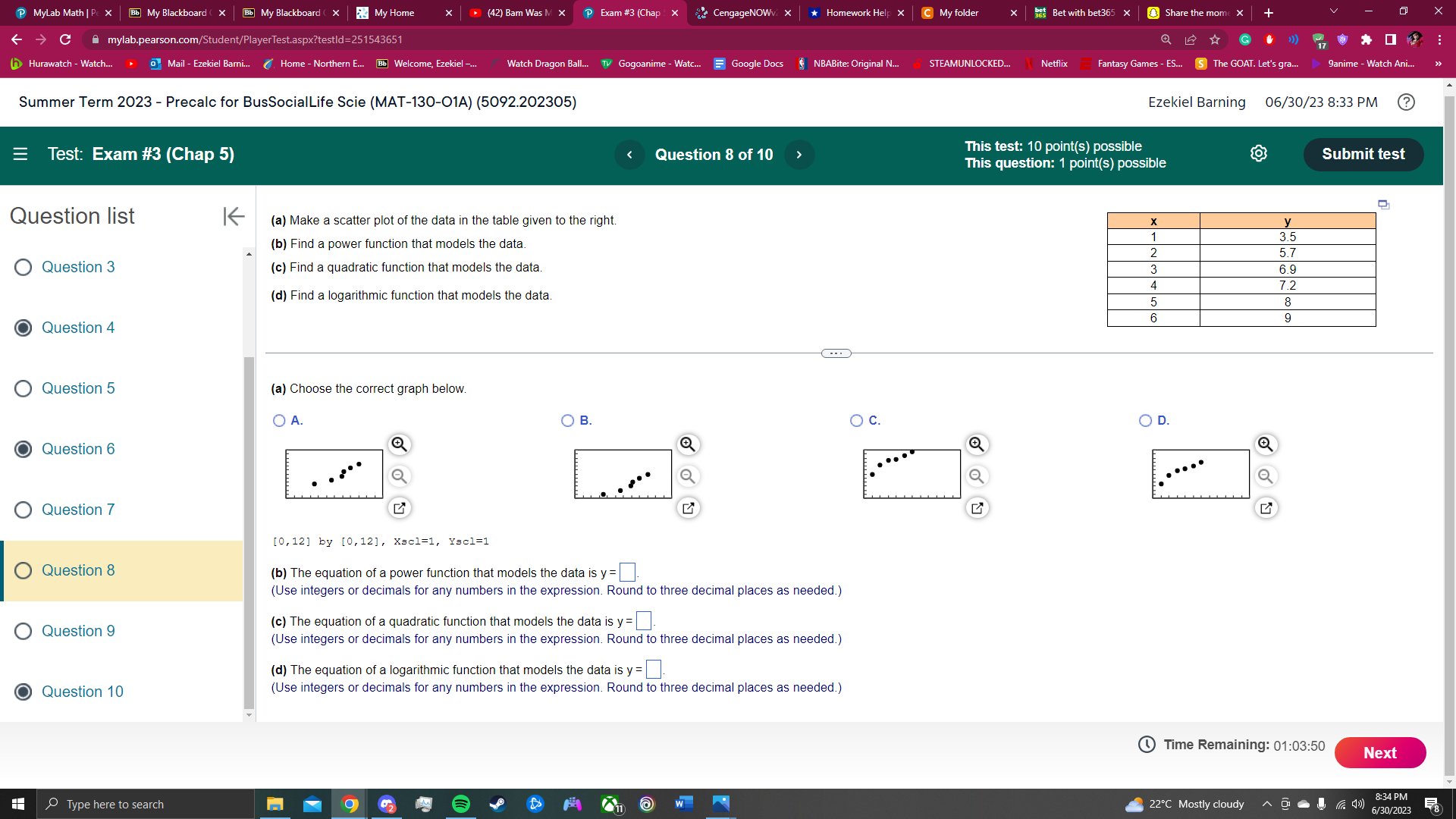1456x819 pixels.
Task: Open the hamburger menu beside Test
Action: (x=20, y=154)
